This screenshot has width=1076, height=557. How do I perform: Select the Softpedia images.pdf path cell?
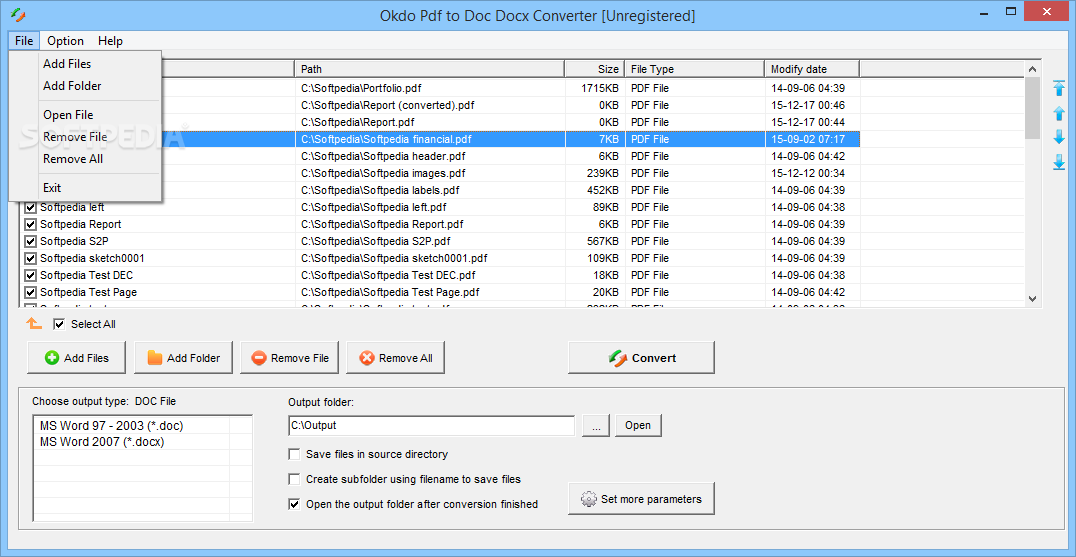(x=430, y=173)
